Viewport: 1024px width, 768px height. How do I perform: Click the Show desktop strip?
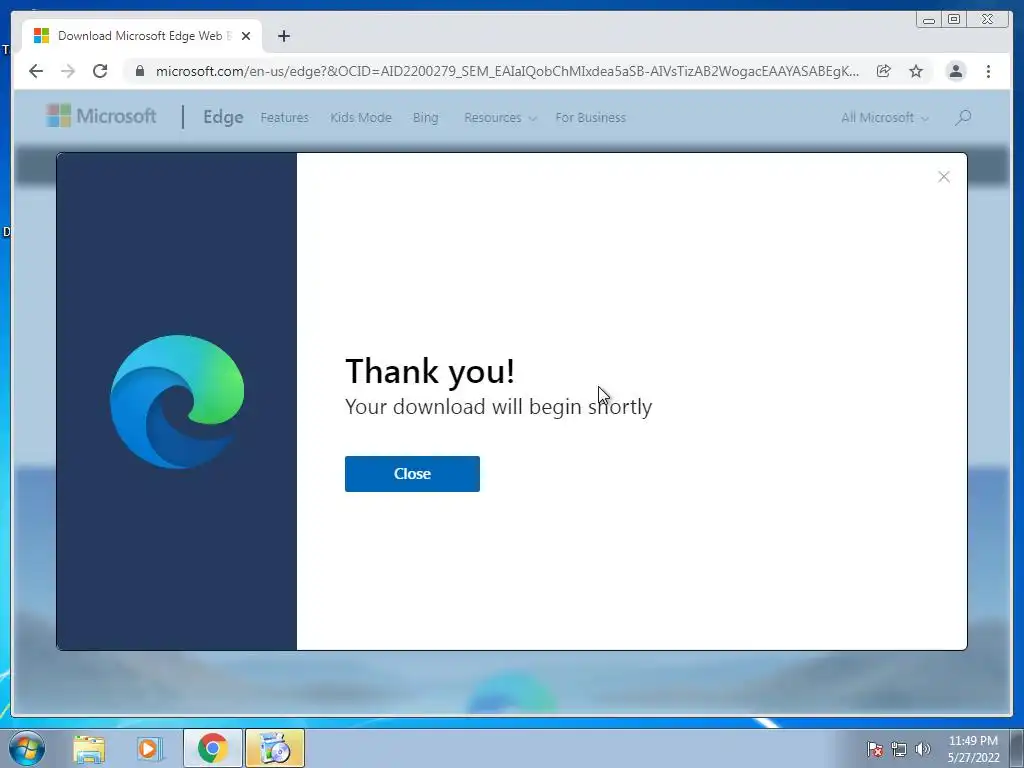pos(1017,748)
